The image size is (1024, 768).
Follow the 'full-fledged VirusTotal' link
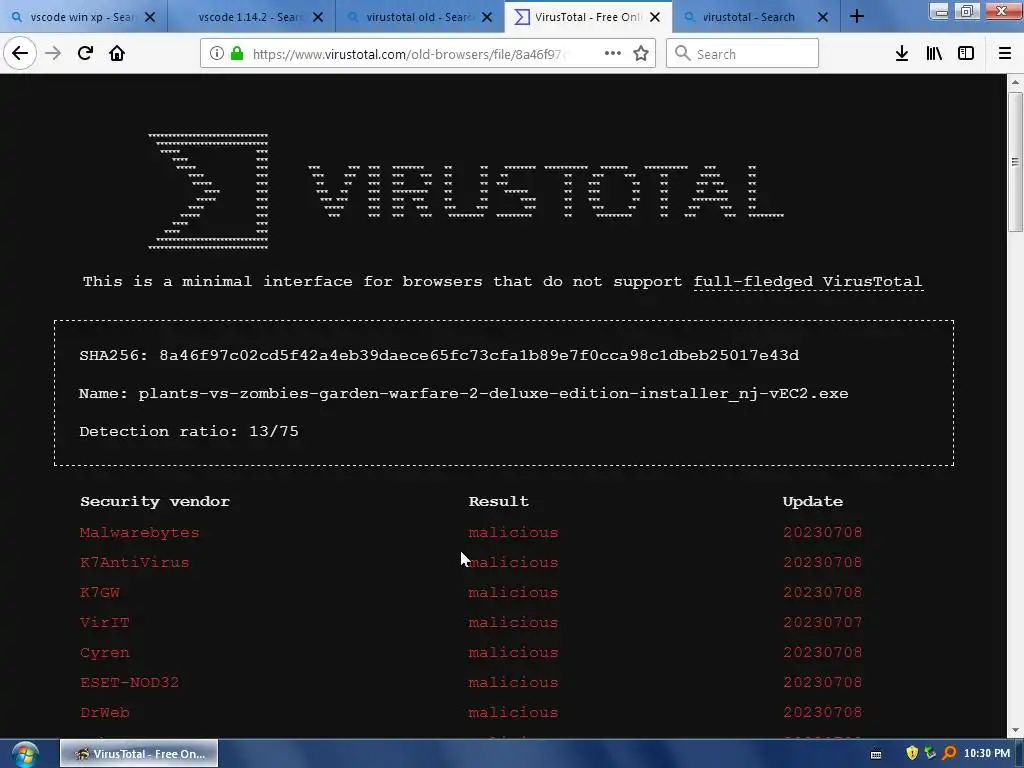(x=807, y=281)
